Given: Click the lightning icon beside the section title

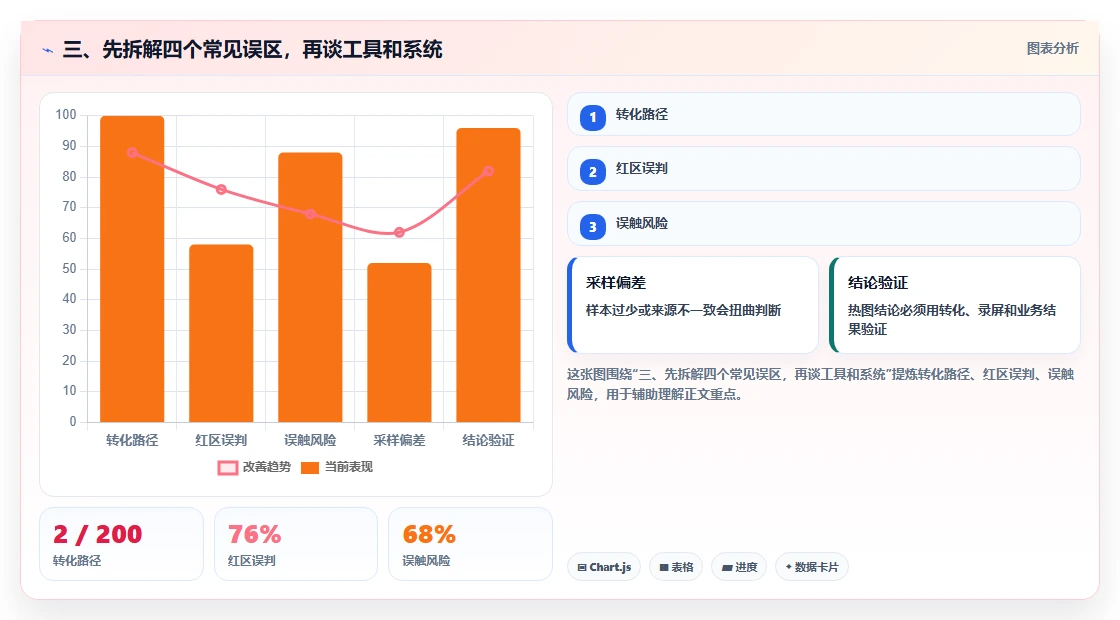Looking at the screenshot, I should click(x=48, y=51).
